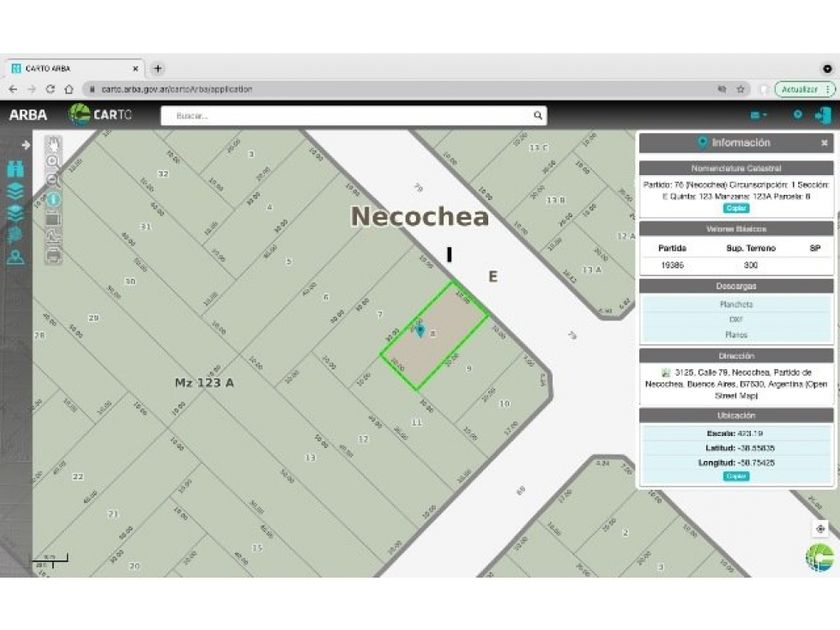Click the map marker on parcel 8
This screenshot has height=630, width=840.
(x=420, y=331)
